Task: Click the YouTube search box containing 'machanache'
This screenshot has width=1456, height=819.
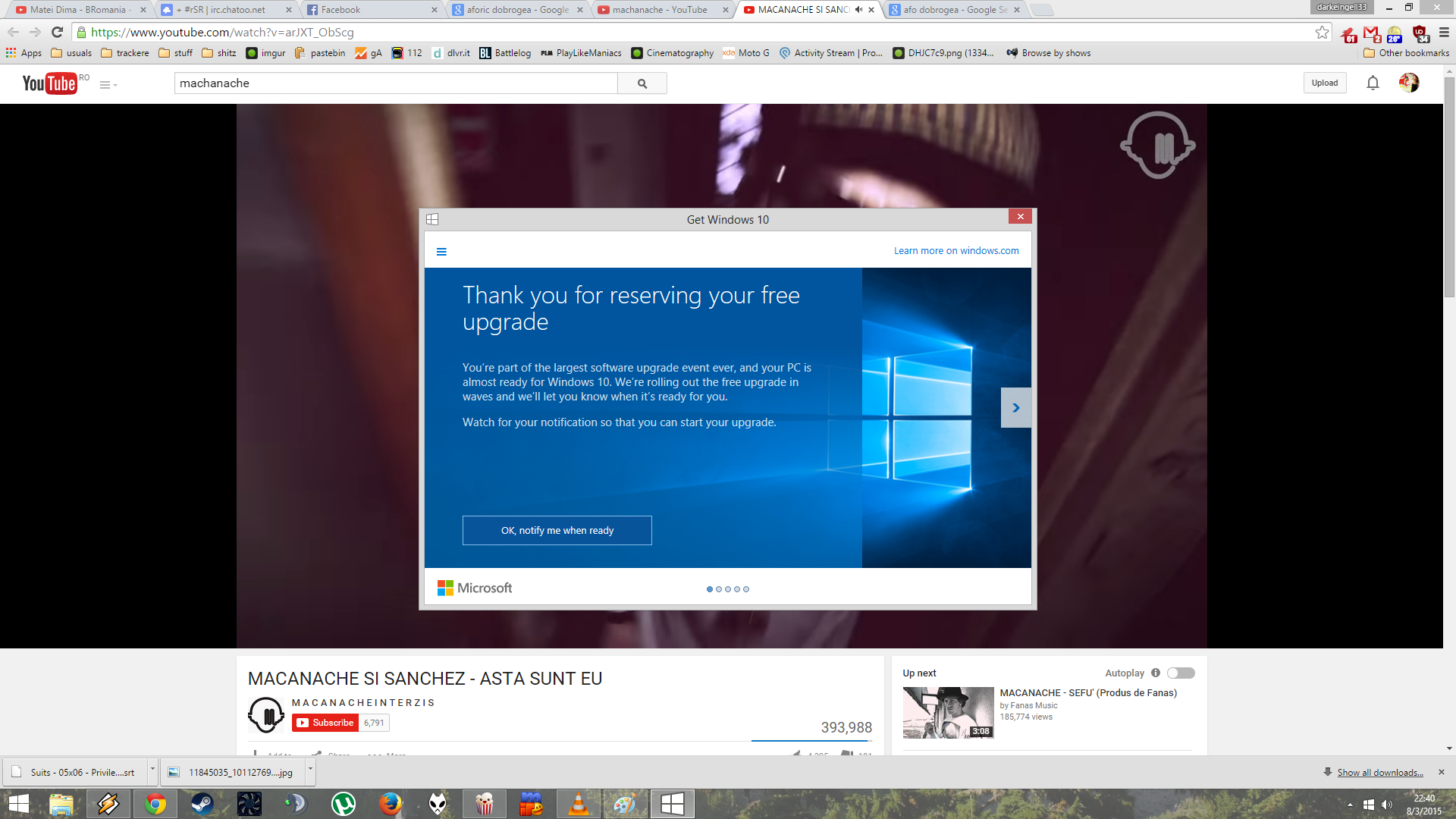Action: click(396, 83)
